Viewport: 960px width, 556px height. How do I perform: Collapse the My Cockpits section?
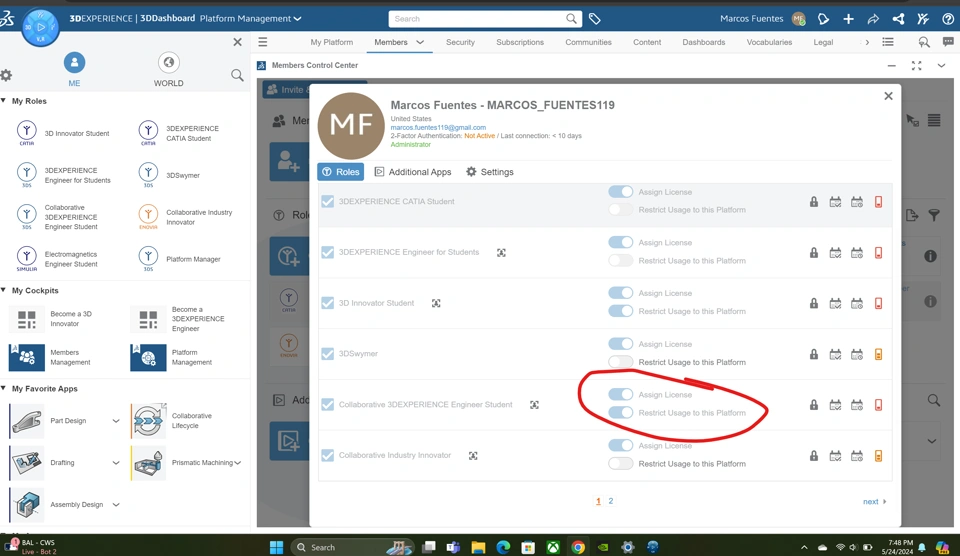(x=4, y=290)
